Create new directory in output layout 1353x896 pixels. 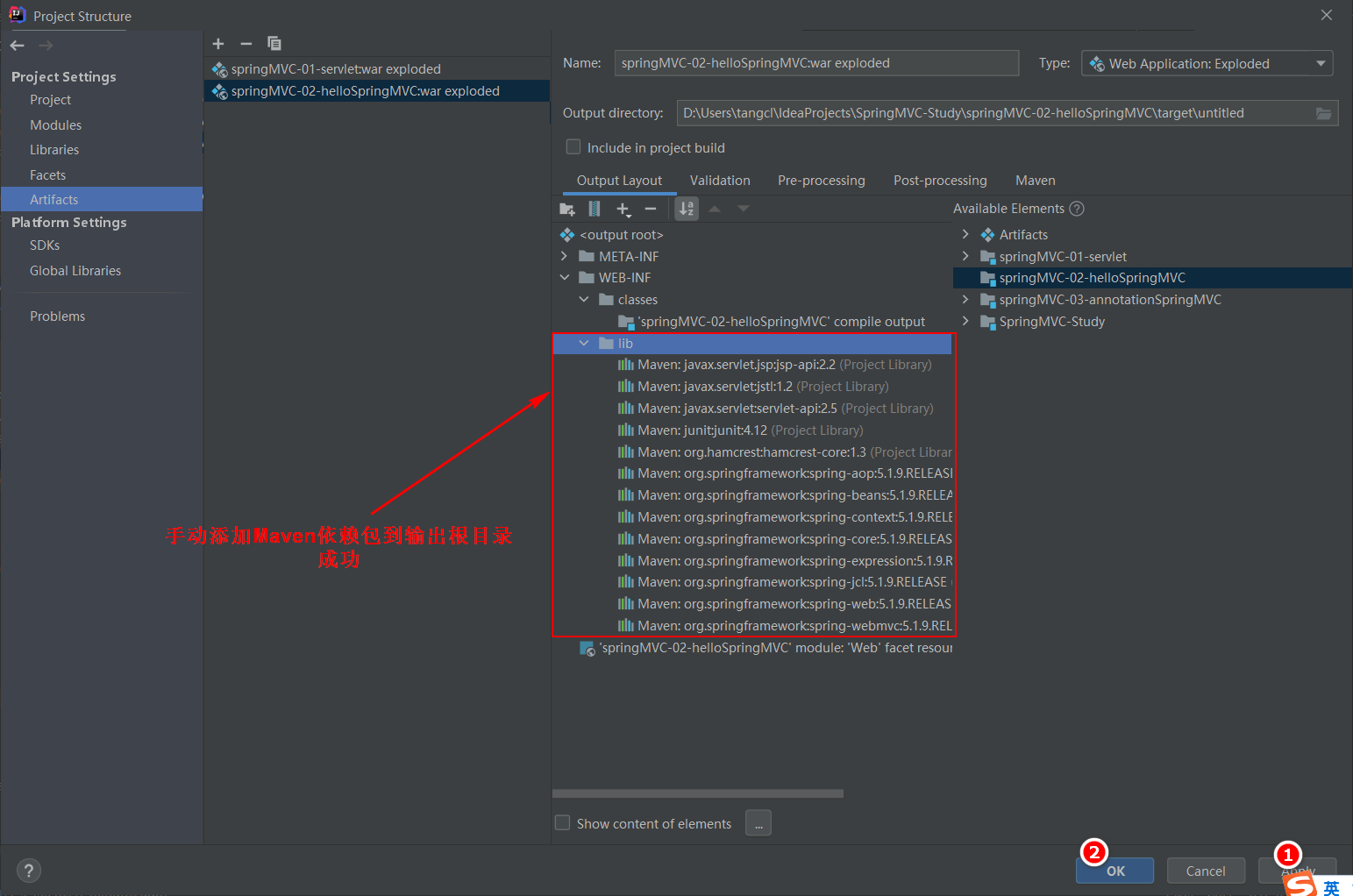[567, 209]
